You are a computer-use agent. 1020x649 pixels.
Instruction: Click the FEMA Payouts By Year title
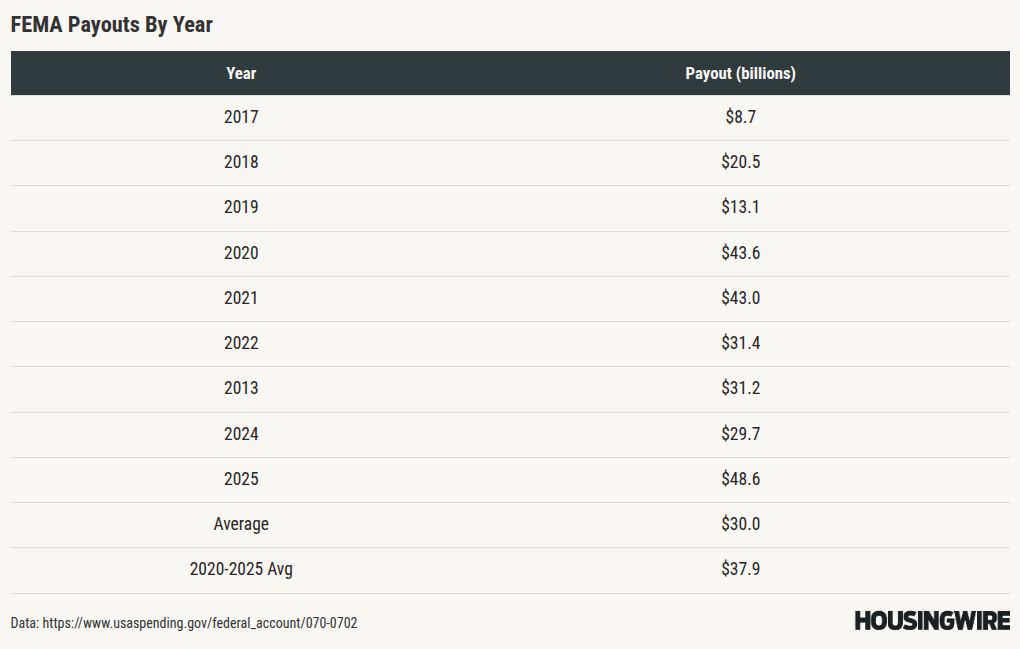point(111,25)
